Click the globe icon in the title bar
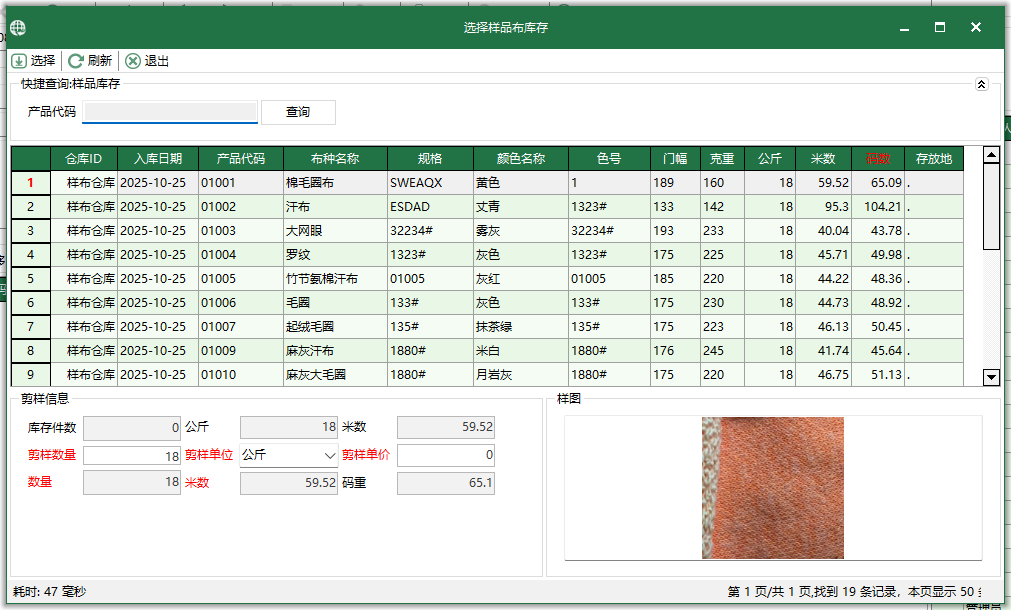The height and width of the screenshot is (610, 1011). [x=16, y=28]
